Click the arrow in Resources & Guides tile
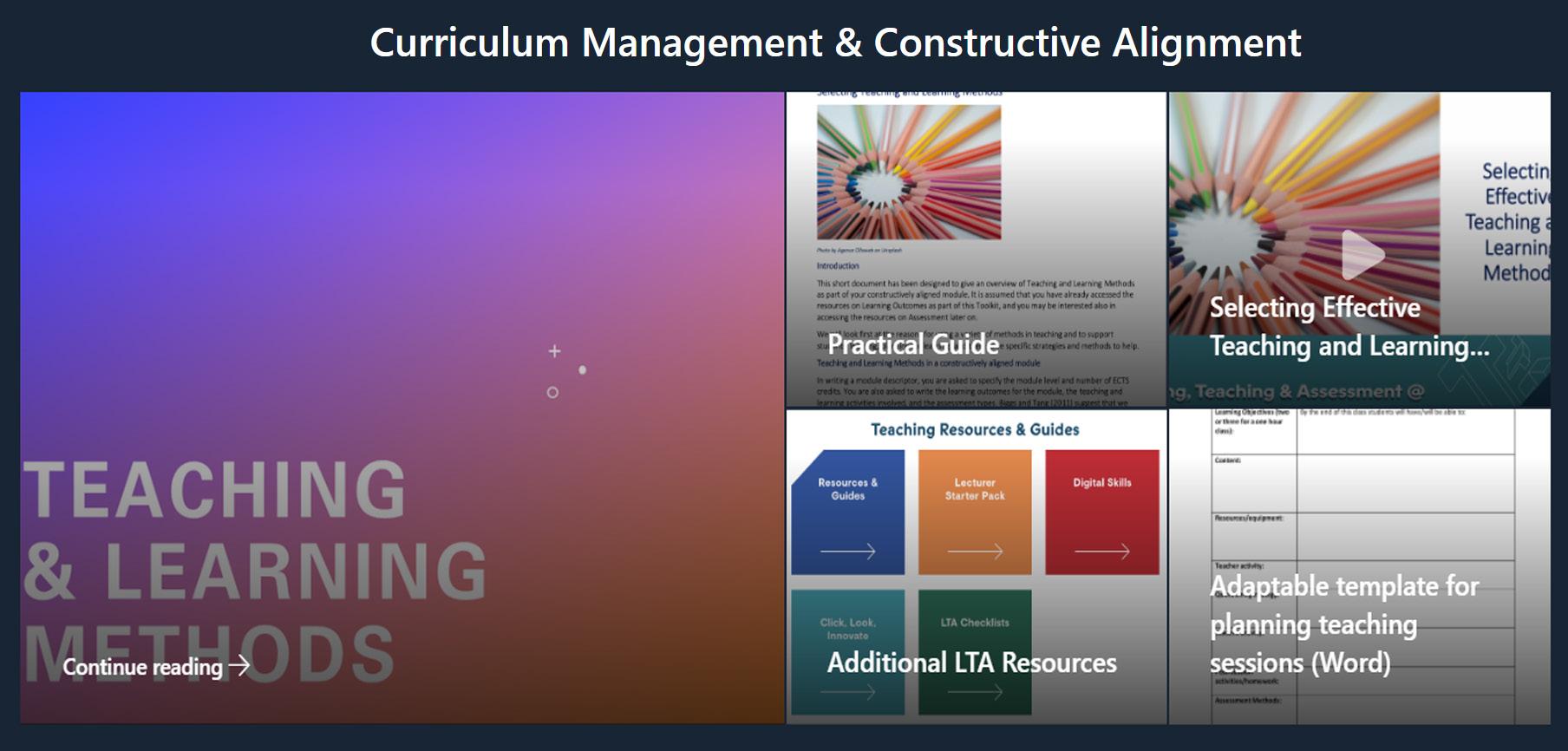Viewport: 1568px width, 751px height. coord(847,551)
